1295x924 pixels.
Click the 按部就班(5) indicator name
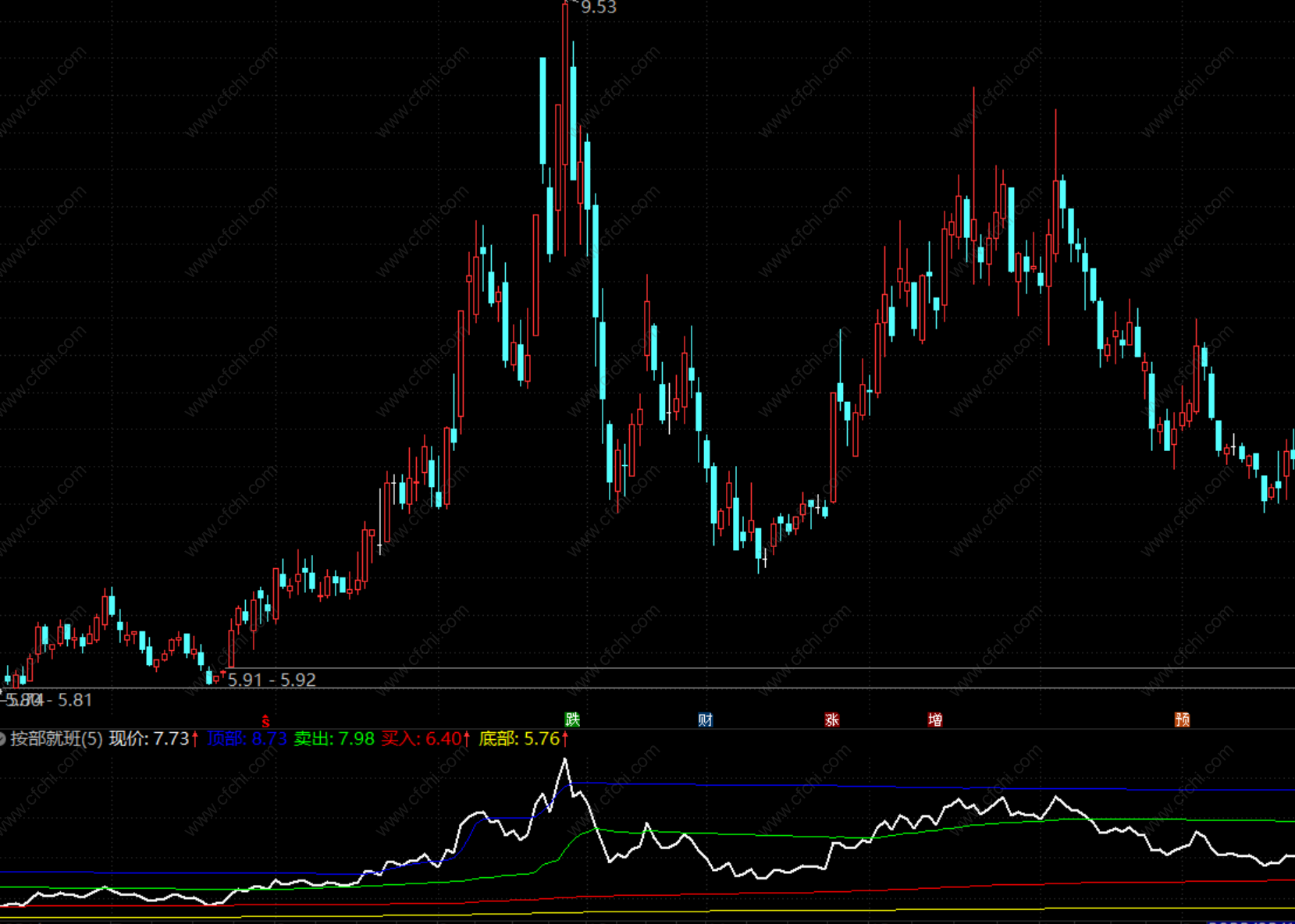56,738
